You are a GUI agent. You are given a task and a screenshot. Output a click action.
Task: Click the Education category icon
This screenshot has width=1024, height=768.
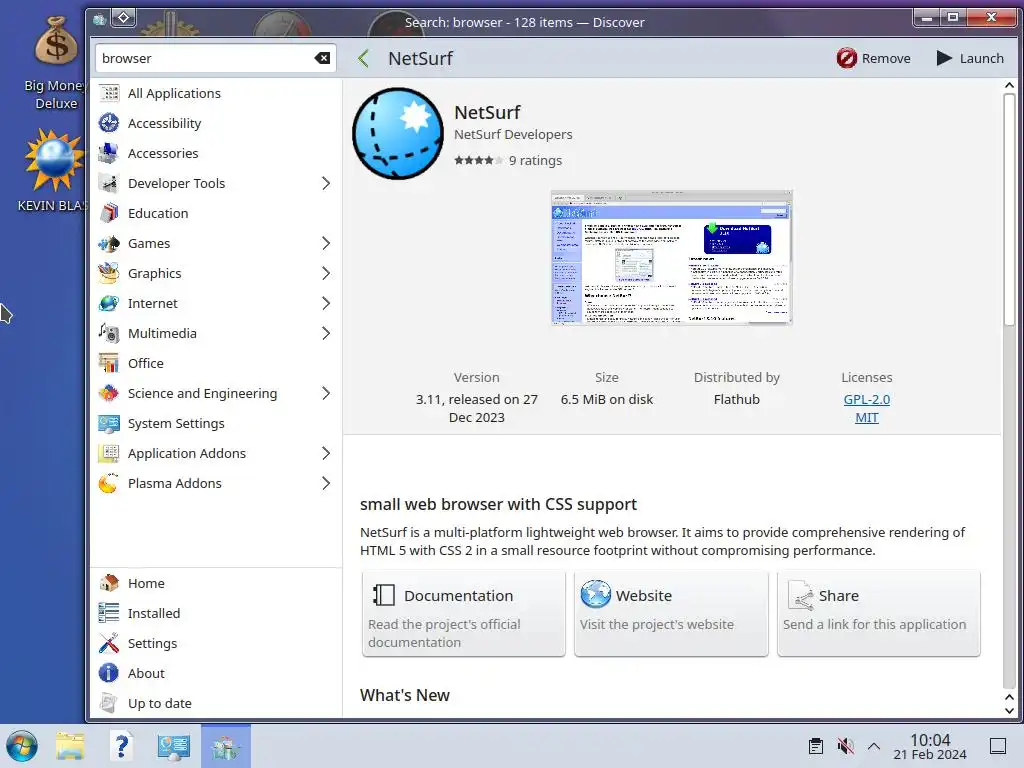point(109,214)
